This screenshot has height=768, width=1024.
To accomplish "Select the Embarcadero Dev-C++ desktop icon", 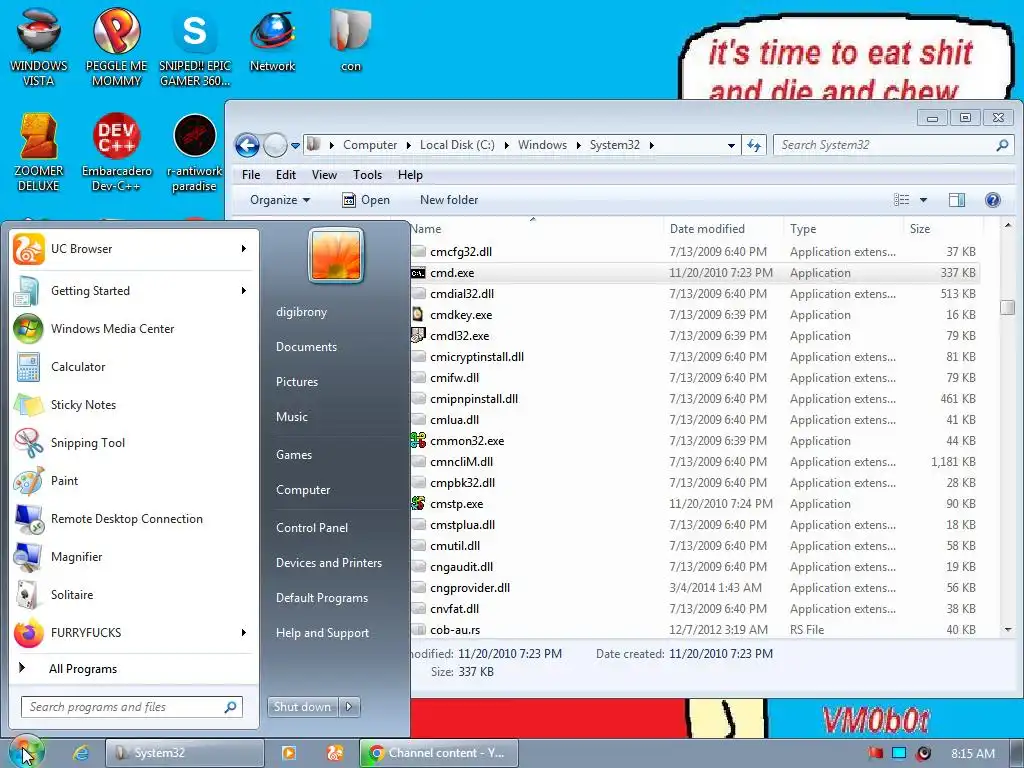I will click(116, 153).
